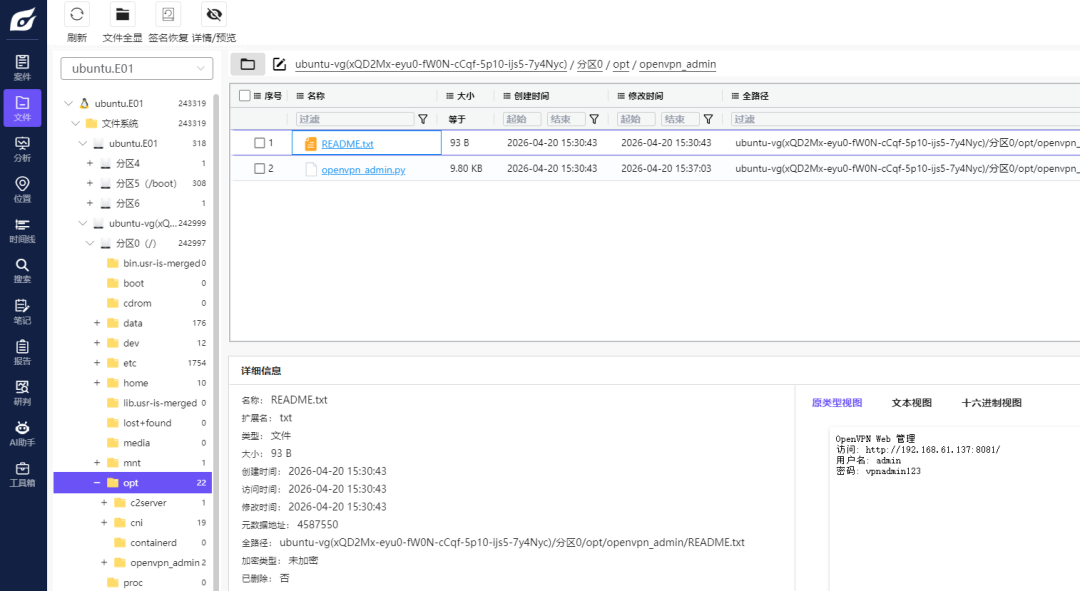The image size is (1080, 591).
Task: Click the edit path pencil icon
Action: [x=279, y=64]
